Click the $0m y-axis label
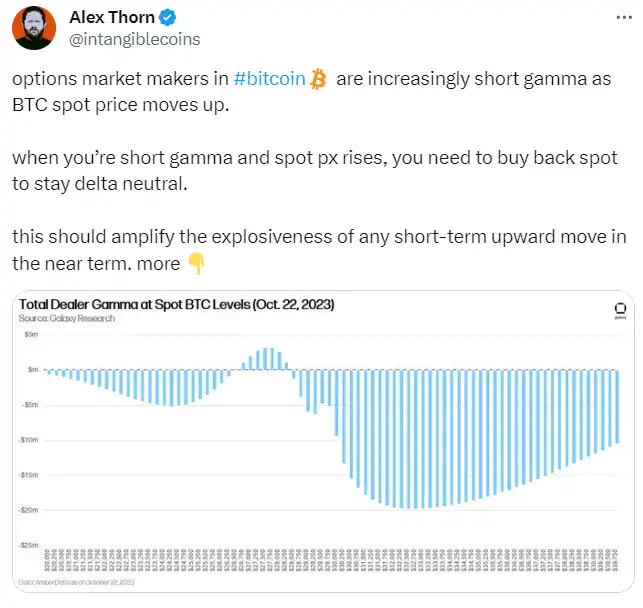The image size is (643, 608). 32,370
